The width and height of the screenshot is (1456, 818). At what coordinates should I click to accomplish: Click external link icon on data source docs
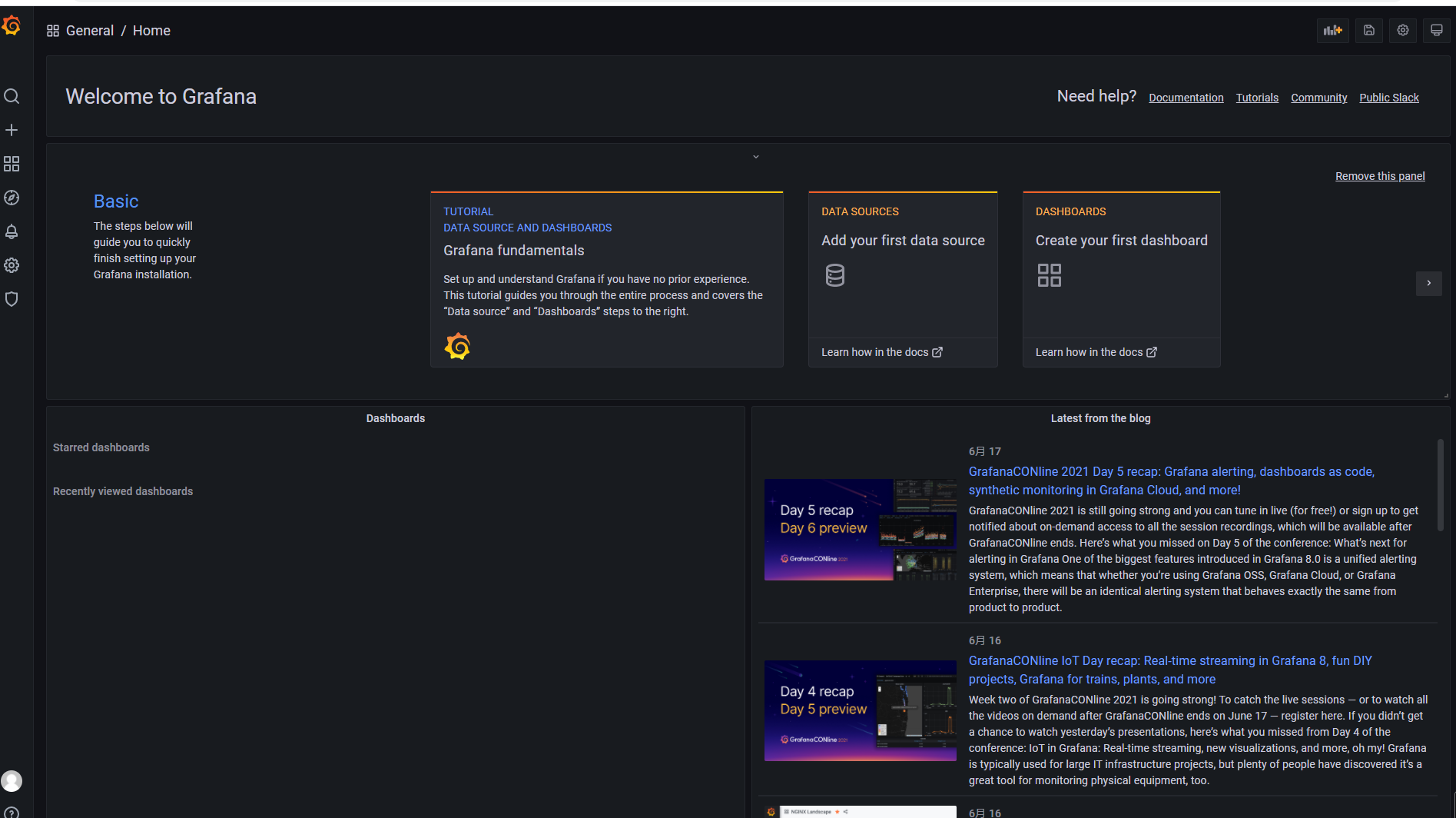937,352
